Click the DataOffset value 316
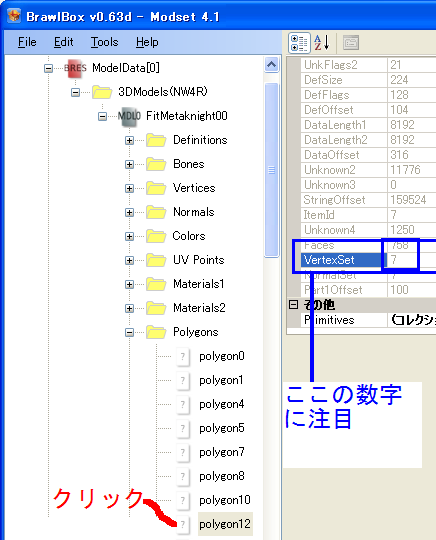This screenshot has height=540, width=436. 399,155
